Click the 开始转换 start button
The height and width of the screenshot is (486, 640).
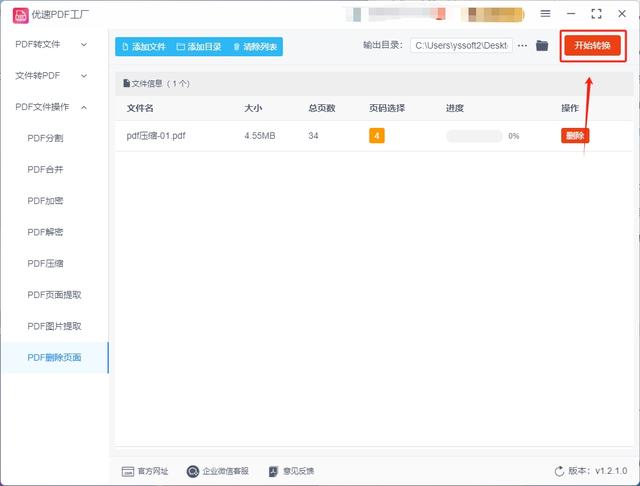pos(592,45)
